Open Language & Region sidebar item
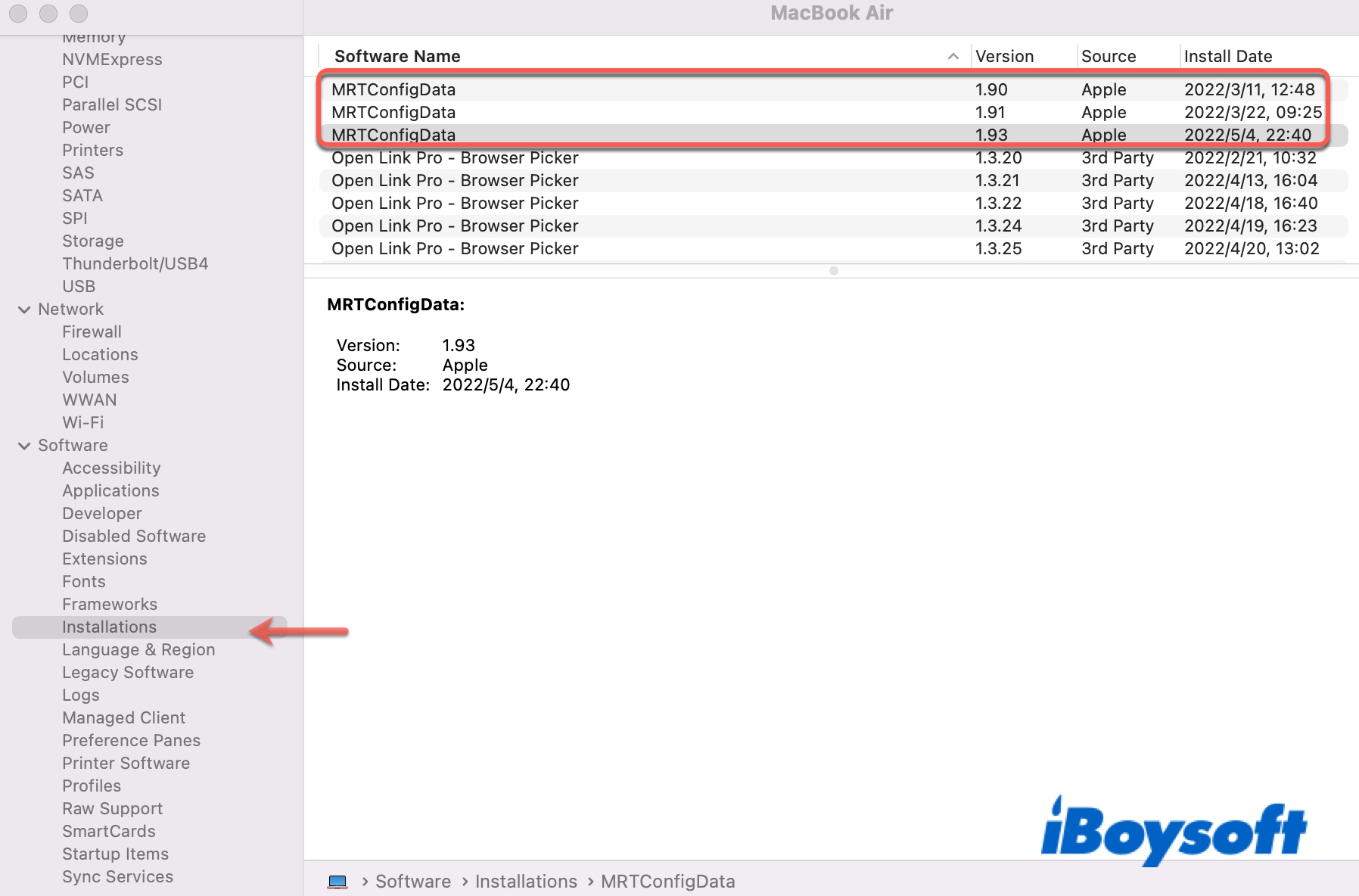The height and width of the screenshot is (896, 1359). (x=138, y=650)
